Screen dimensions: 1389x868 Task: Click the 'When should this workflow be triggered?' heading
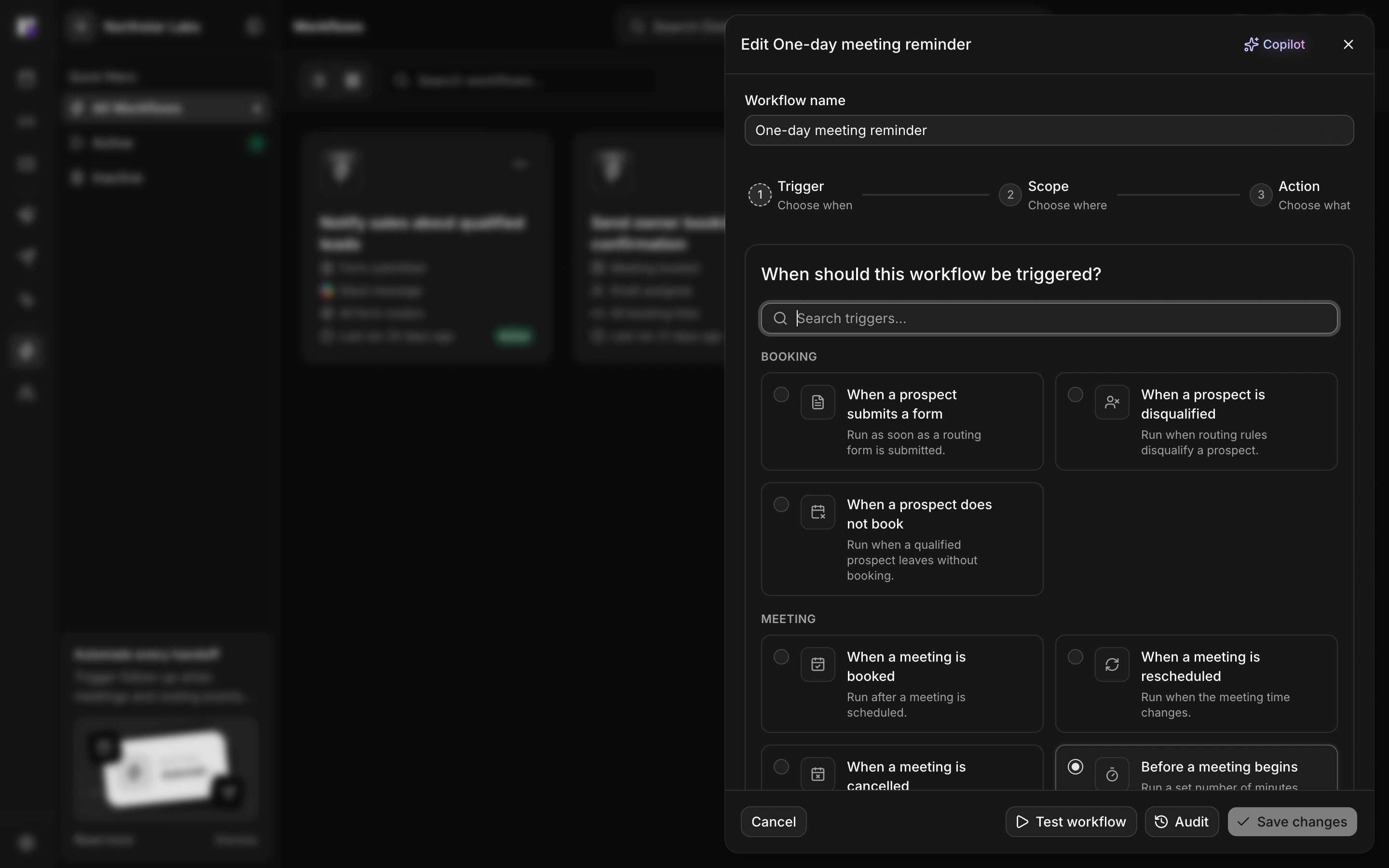click(x=931, y=274)
